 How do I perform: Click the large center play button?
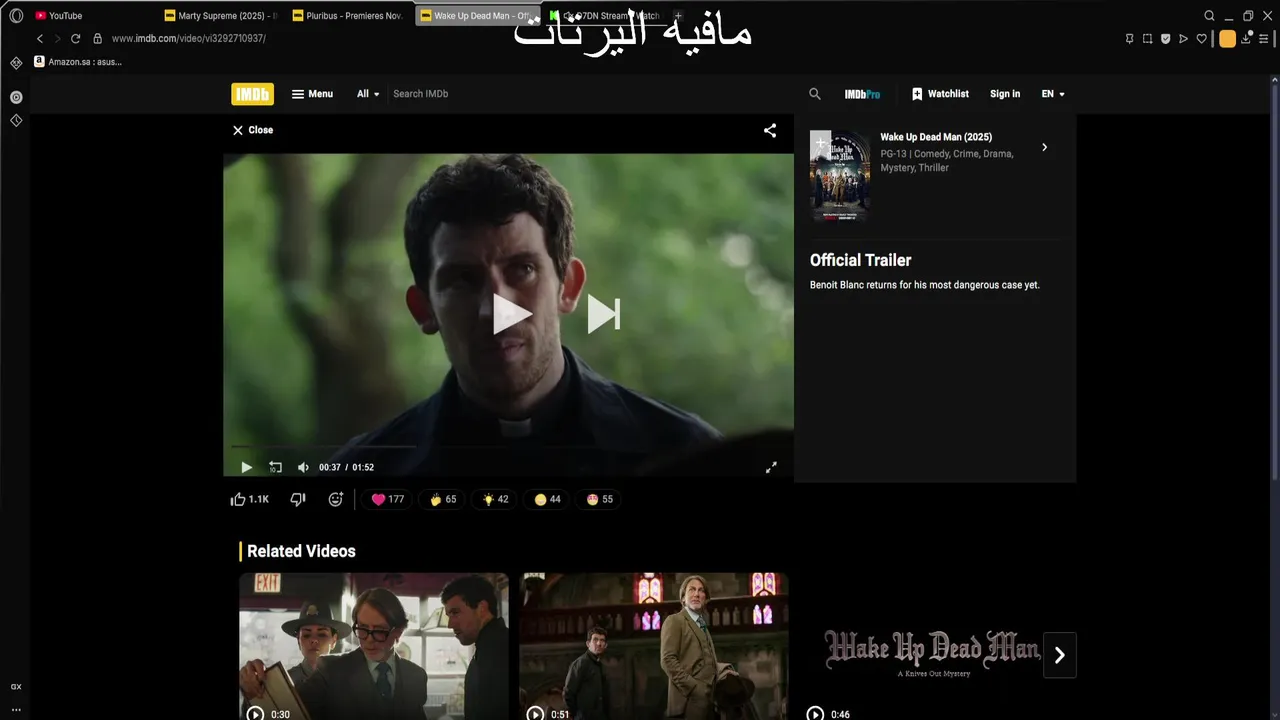point(512,314)
